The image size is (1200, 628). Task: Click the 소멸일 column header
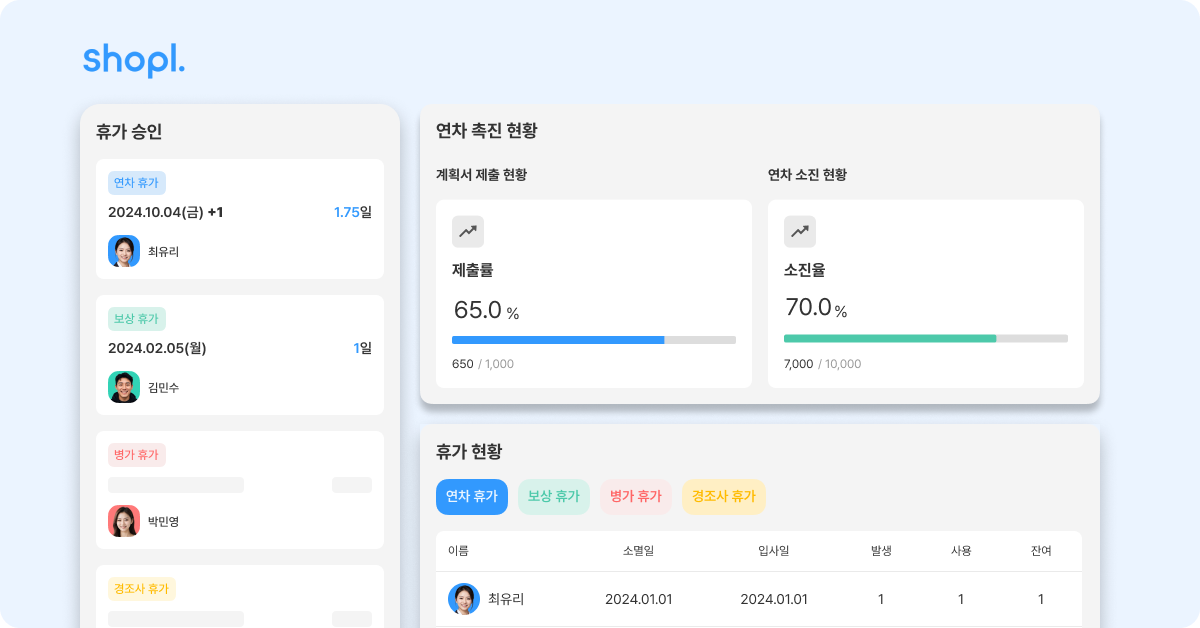point(638,551)
